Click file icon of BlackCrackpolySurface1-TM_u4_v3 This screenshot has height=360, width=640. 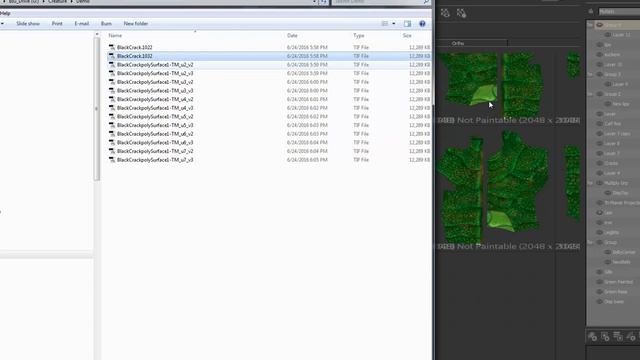click(112, 108)
